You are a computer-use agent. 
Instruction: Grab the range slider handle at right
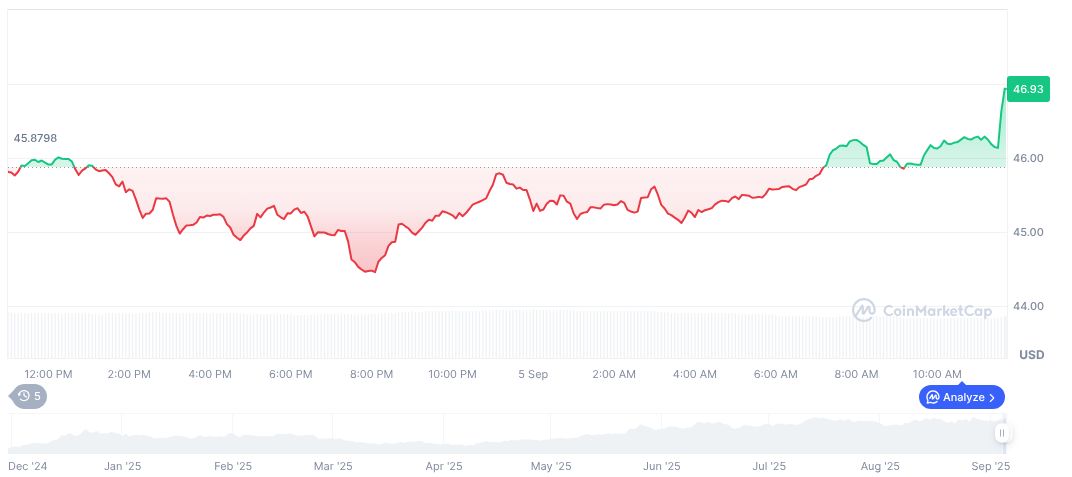[x=1002, y=433]
